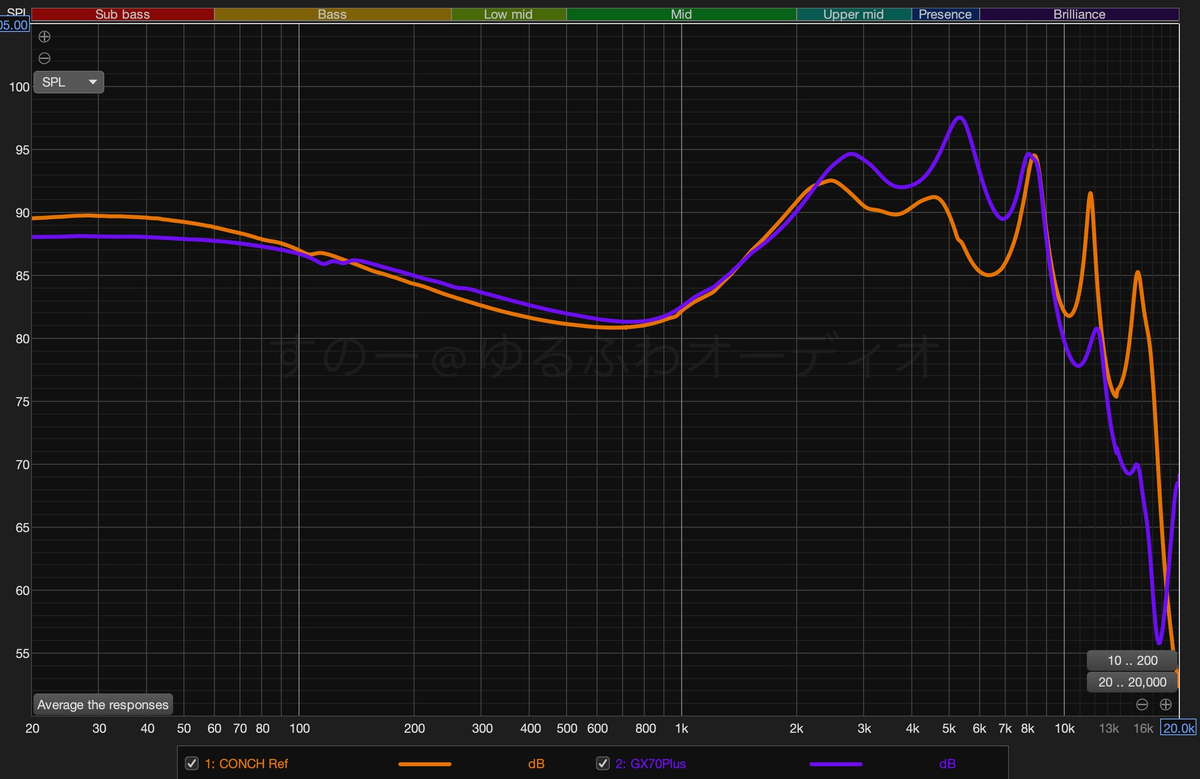This screenshot has width=1200, height=779.
Task: Click the Low mid band label
Action: pos(509,14)
